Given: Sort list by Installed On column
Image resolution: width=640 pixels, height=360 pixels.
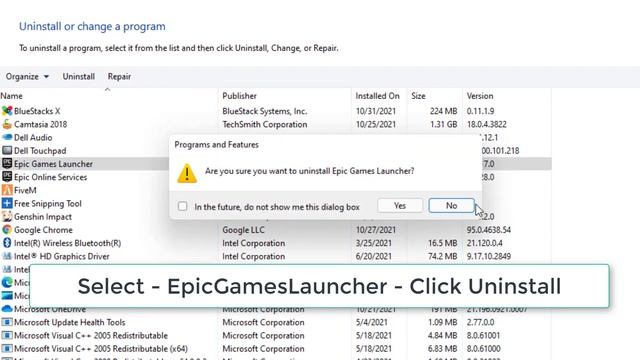Looking at the screenshot, I should coord(377,96).
